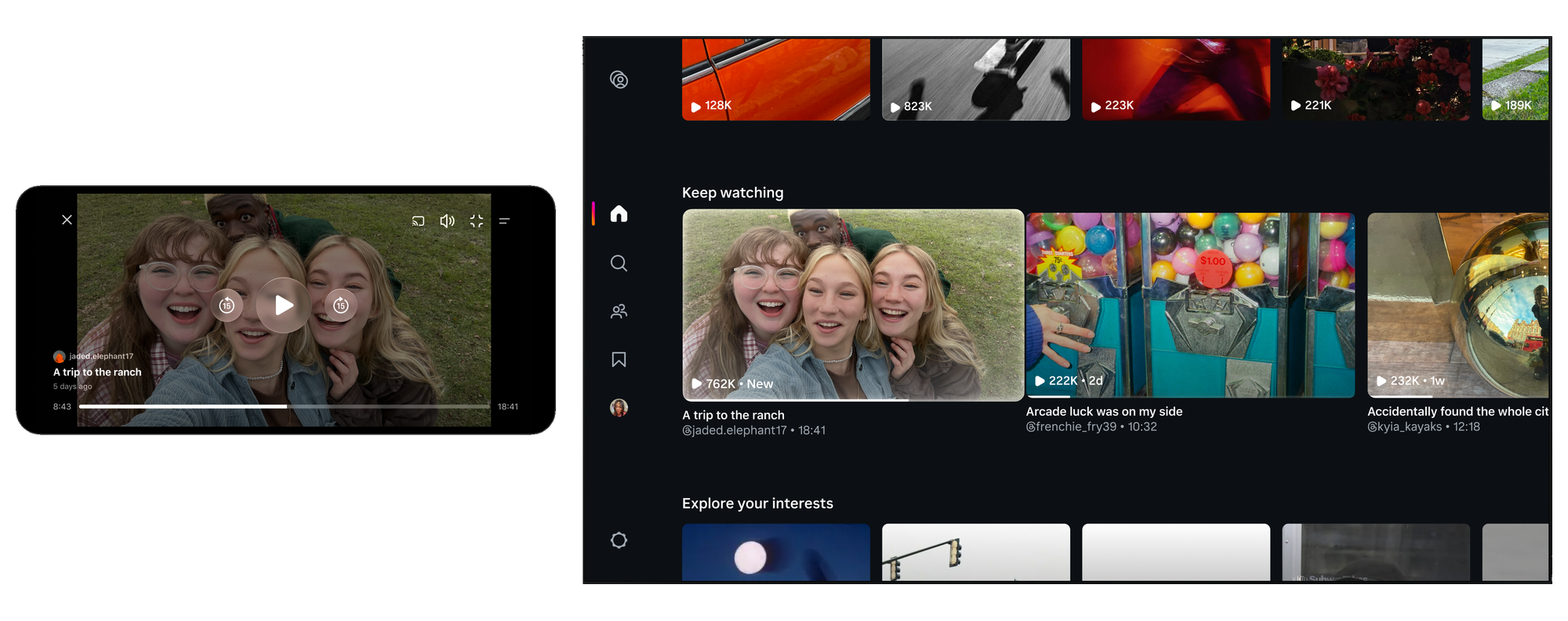1568x621 pixels.
Task: Open the two-line menu in phone player
Action: coord(505,221)
